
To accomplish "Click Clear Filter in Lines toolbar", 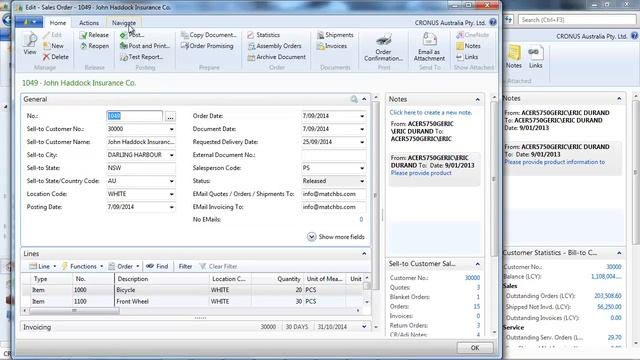I will 218,266.
